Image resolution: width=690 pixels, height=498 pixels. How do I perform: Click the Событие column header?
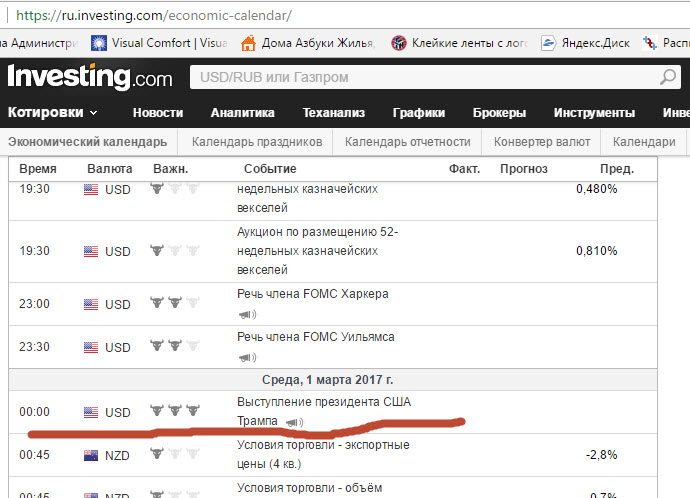pos(270,169)
